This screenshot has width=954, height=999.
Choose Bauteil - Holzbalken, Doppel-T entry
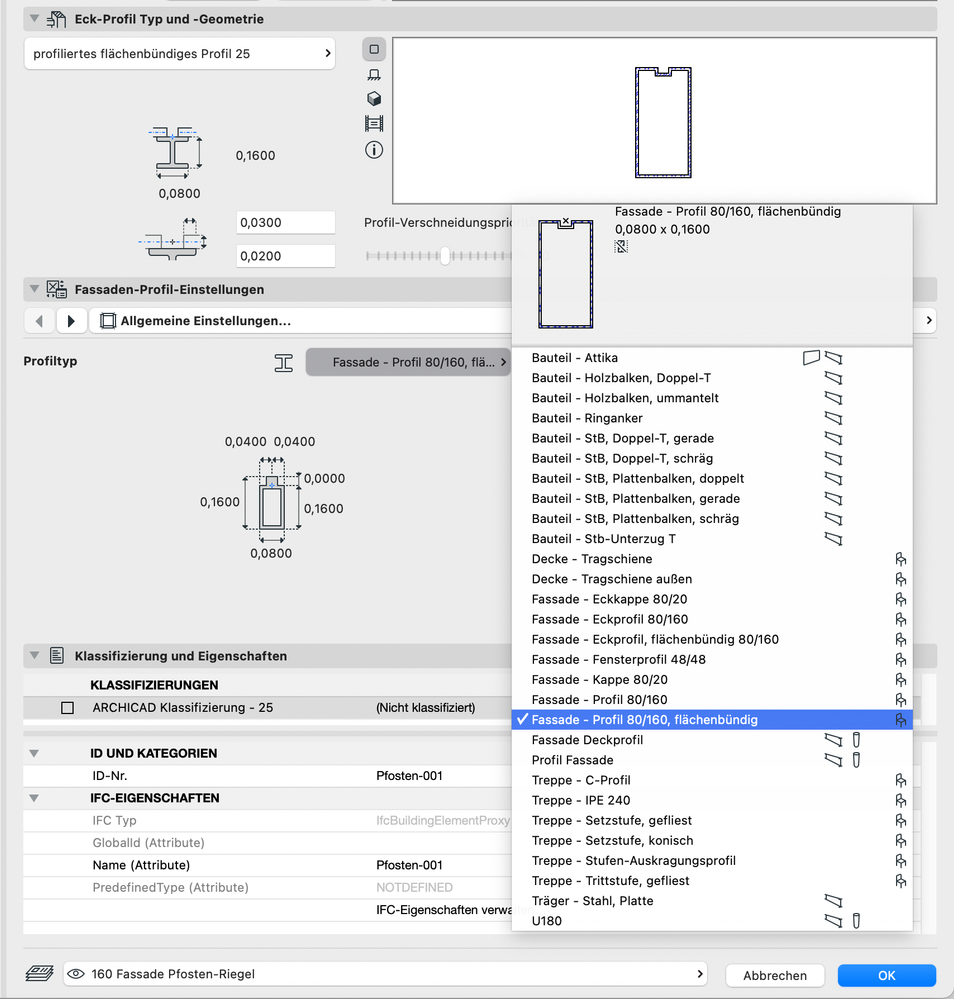[712, 378]
